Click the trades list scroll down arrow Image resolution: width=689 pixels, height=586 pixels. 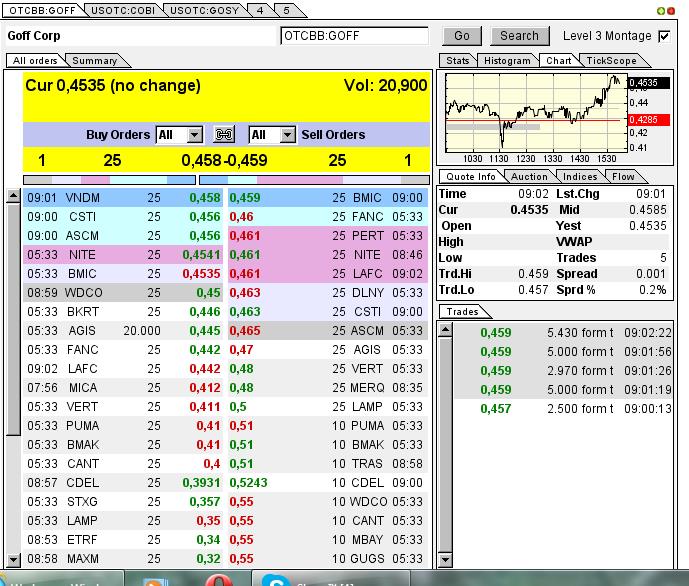coord(445,560)
